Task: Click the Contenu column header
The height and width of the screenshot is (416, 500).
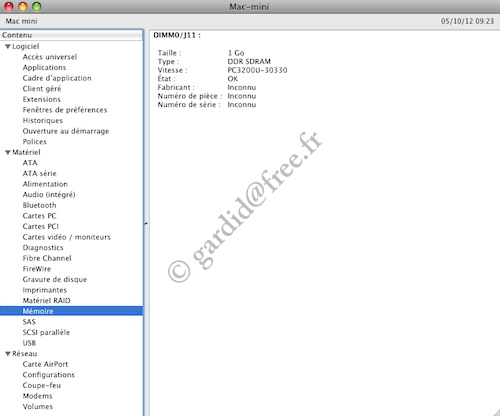Action: tap(71, 35)
